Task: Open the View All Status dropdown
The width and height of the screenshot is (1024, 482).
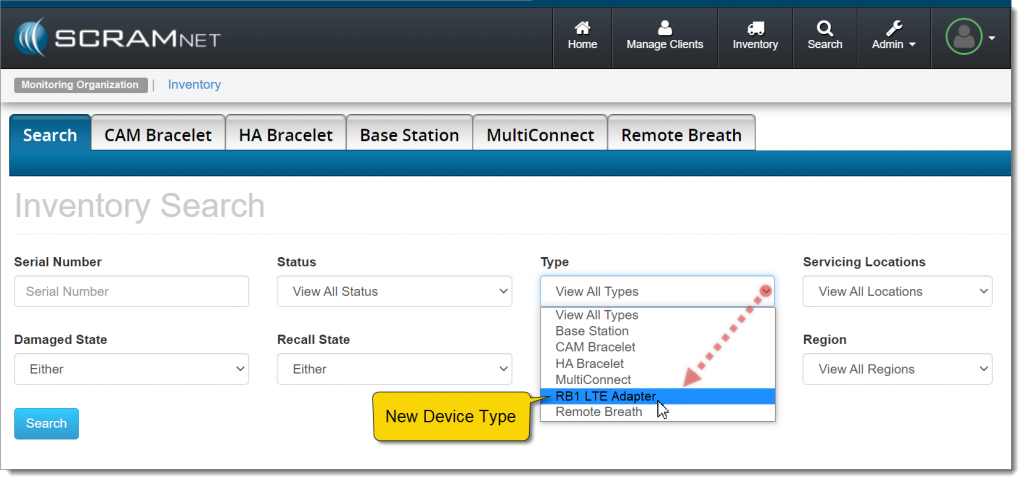Action: pos(394,291)
